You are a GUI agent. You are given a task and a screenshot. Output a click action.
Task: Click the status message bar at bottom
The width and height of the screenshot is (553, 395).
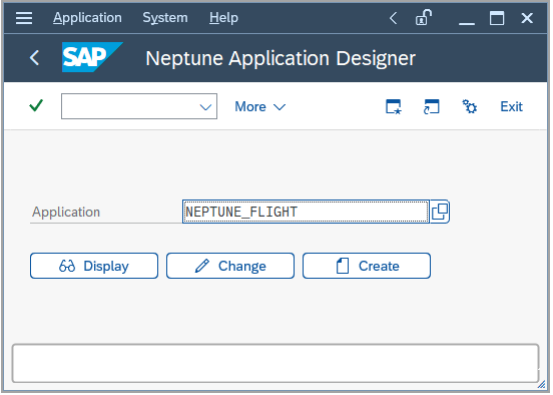point(275,363)
